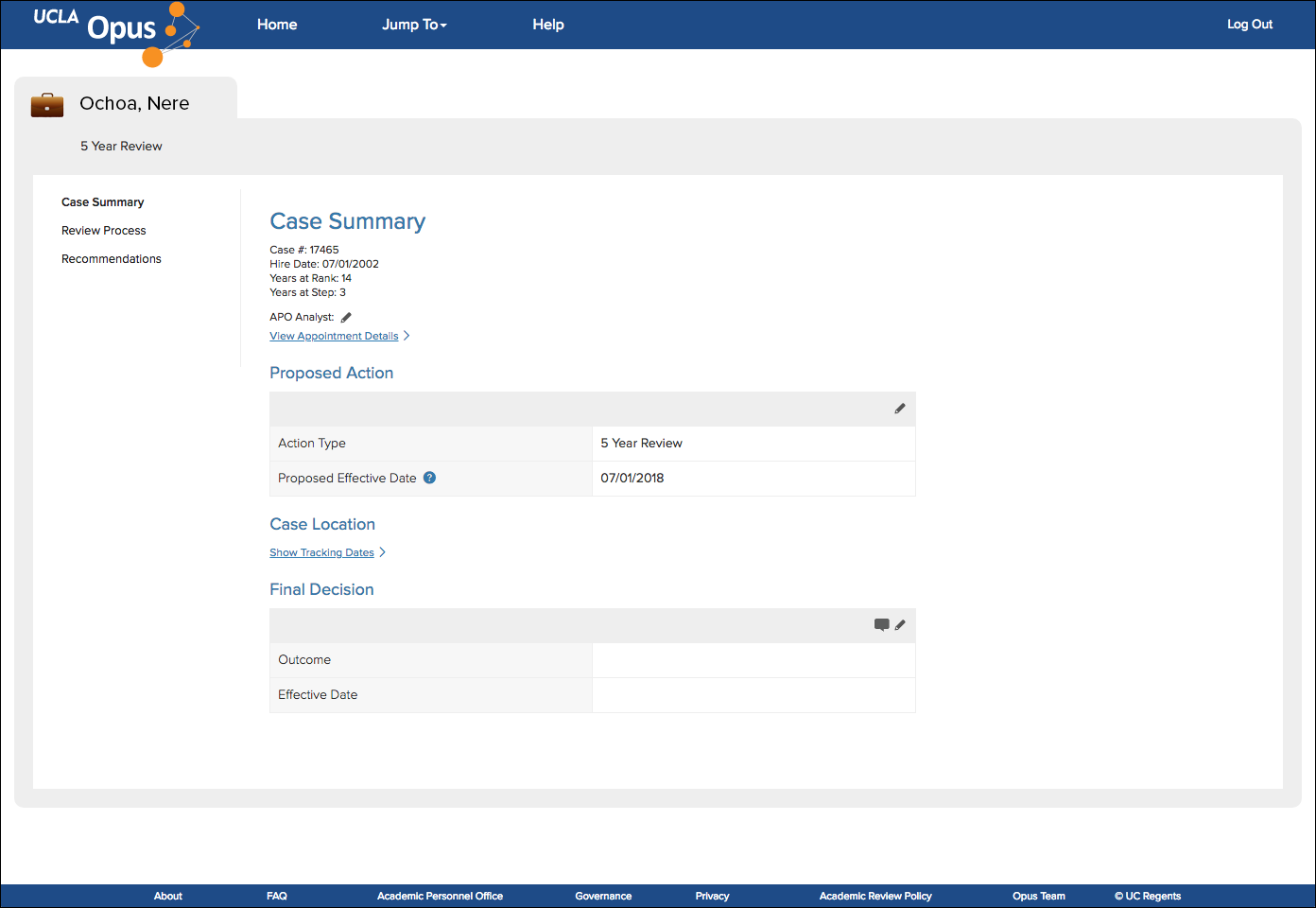Click the Years at Rank: 14 text

pos(311,278)
